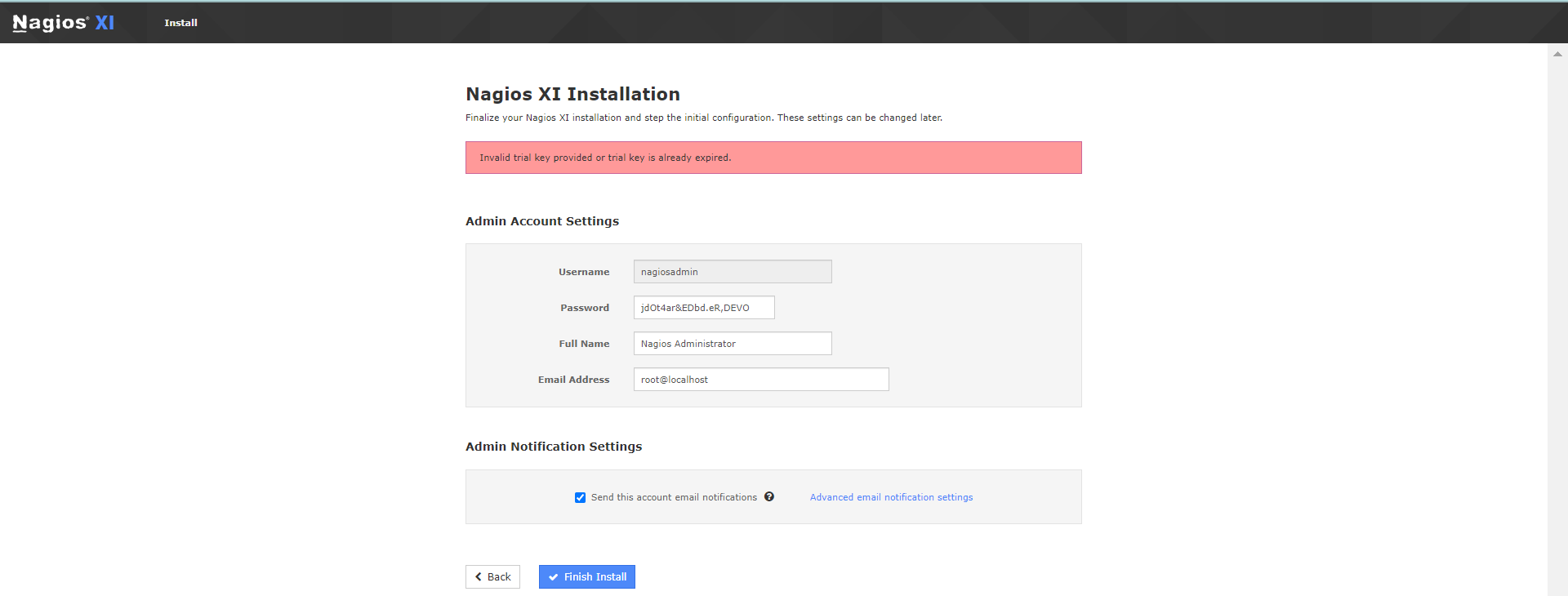
Task: Click the Back button
Action: 492,576
